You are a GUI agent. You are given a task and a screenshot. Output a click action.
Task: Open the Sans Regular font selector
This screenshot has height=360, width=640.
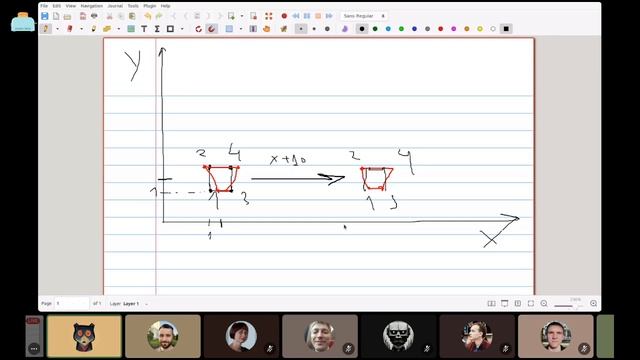pos(364,16)
